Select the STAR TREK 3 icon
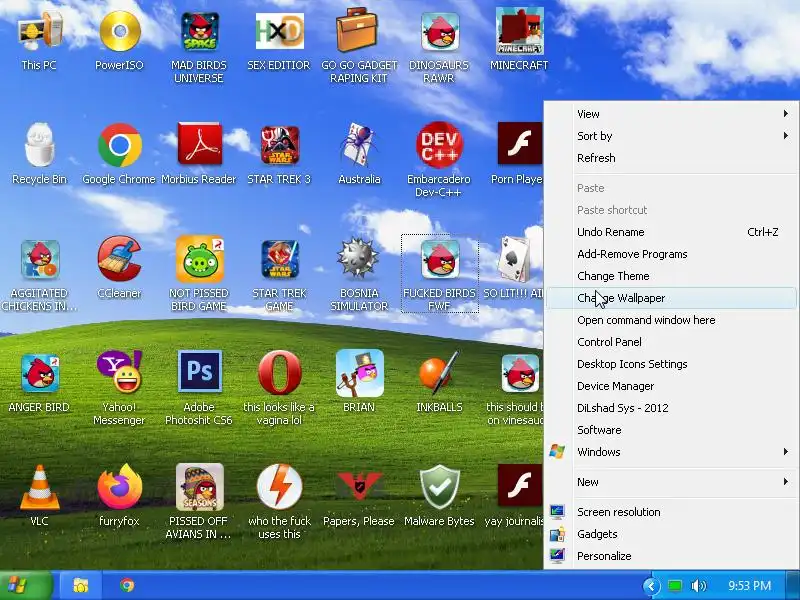The height and width of the screenshot is (600, 800). (279, 145)
